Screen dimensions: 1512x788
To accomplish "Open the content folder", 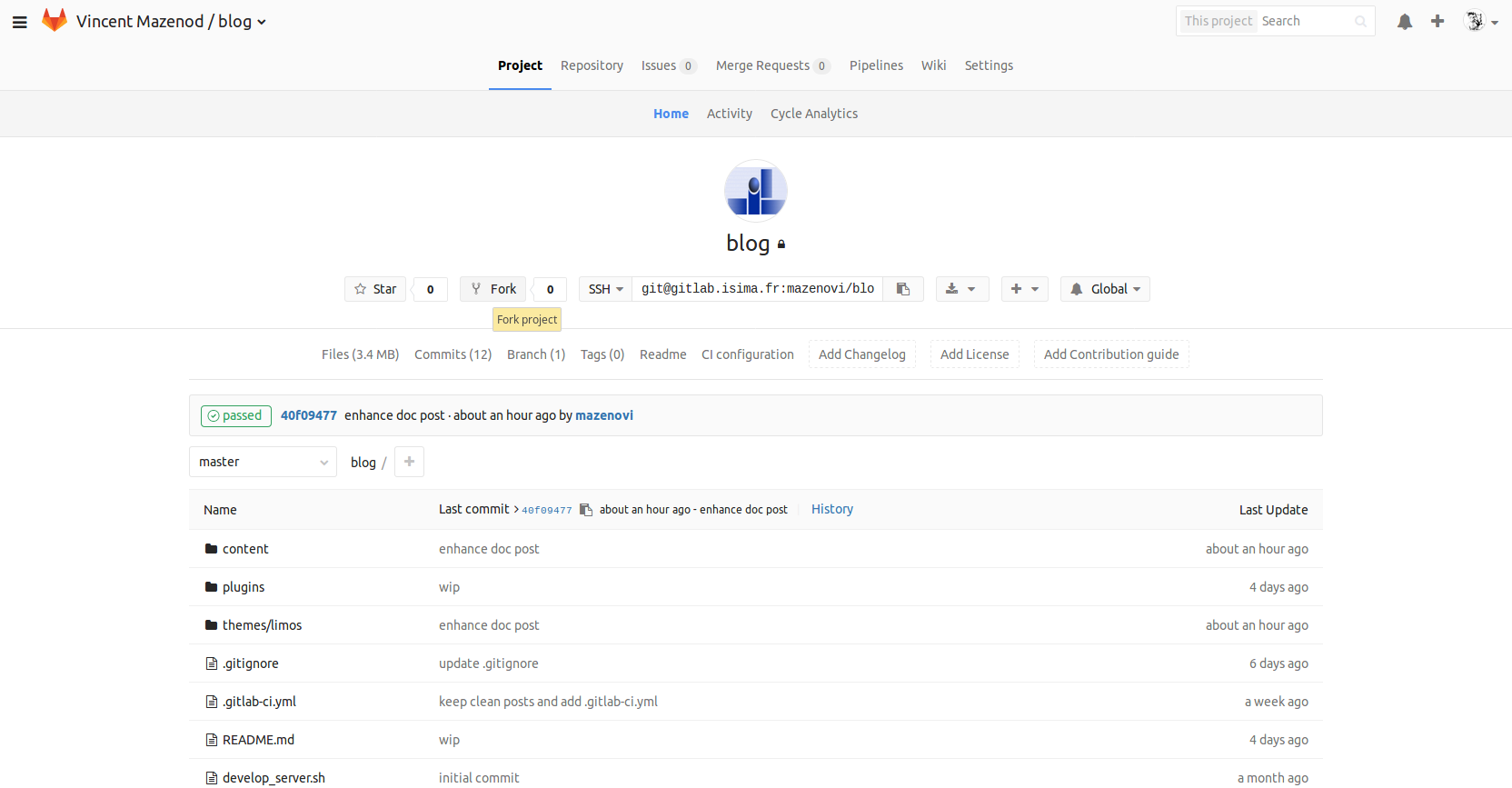I will tap(245, 549).
